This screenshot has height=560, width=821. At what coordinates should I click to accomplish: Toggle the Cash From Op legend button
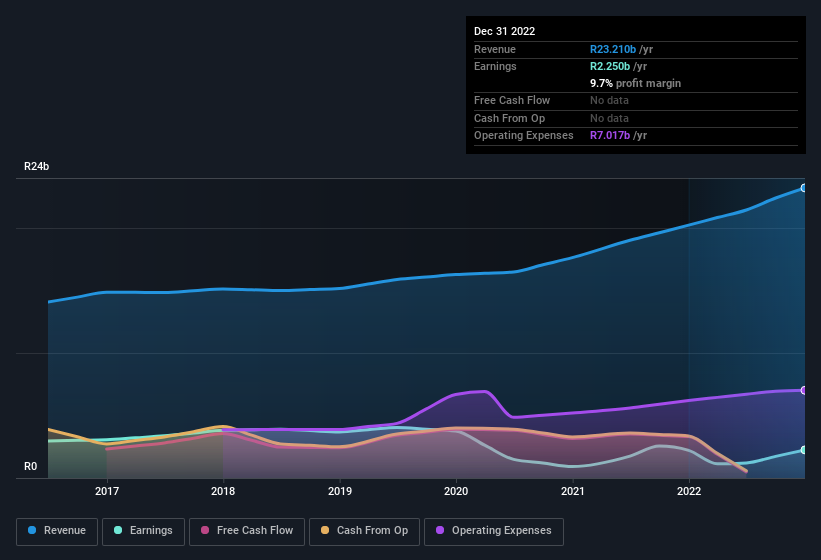tap(364, 531)
